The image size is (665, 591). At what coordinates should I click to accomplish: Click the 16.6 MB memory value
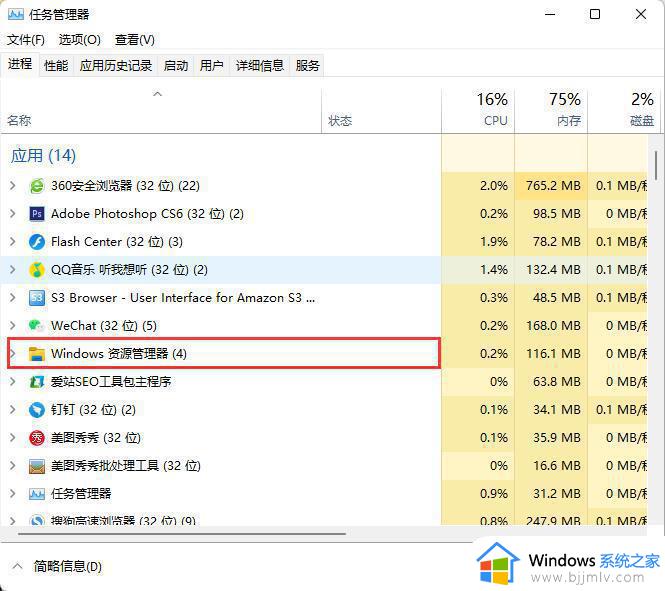[556, 466]
